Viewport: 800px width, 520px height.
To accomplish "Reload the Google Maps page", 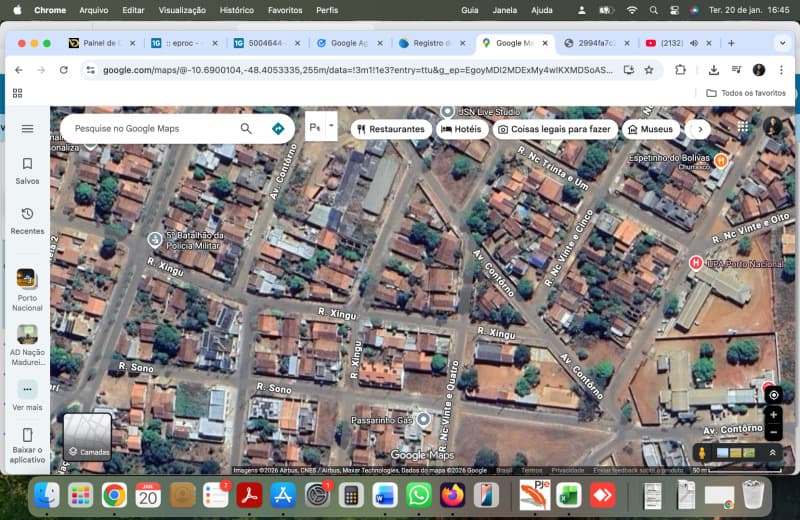I will tap(64, 70).
